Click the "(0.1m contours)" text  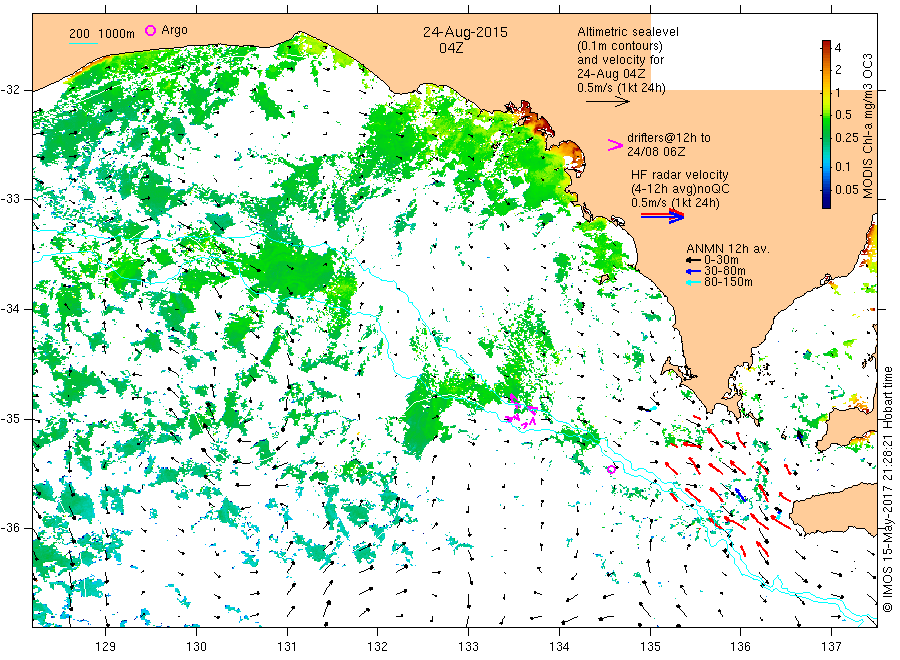coord(620,46)
